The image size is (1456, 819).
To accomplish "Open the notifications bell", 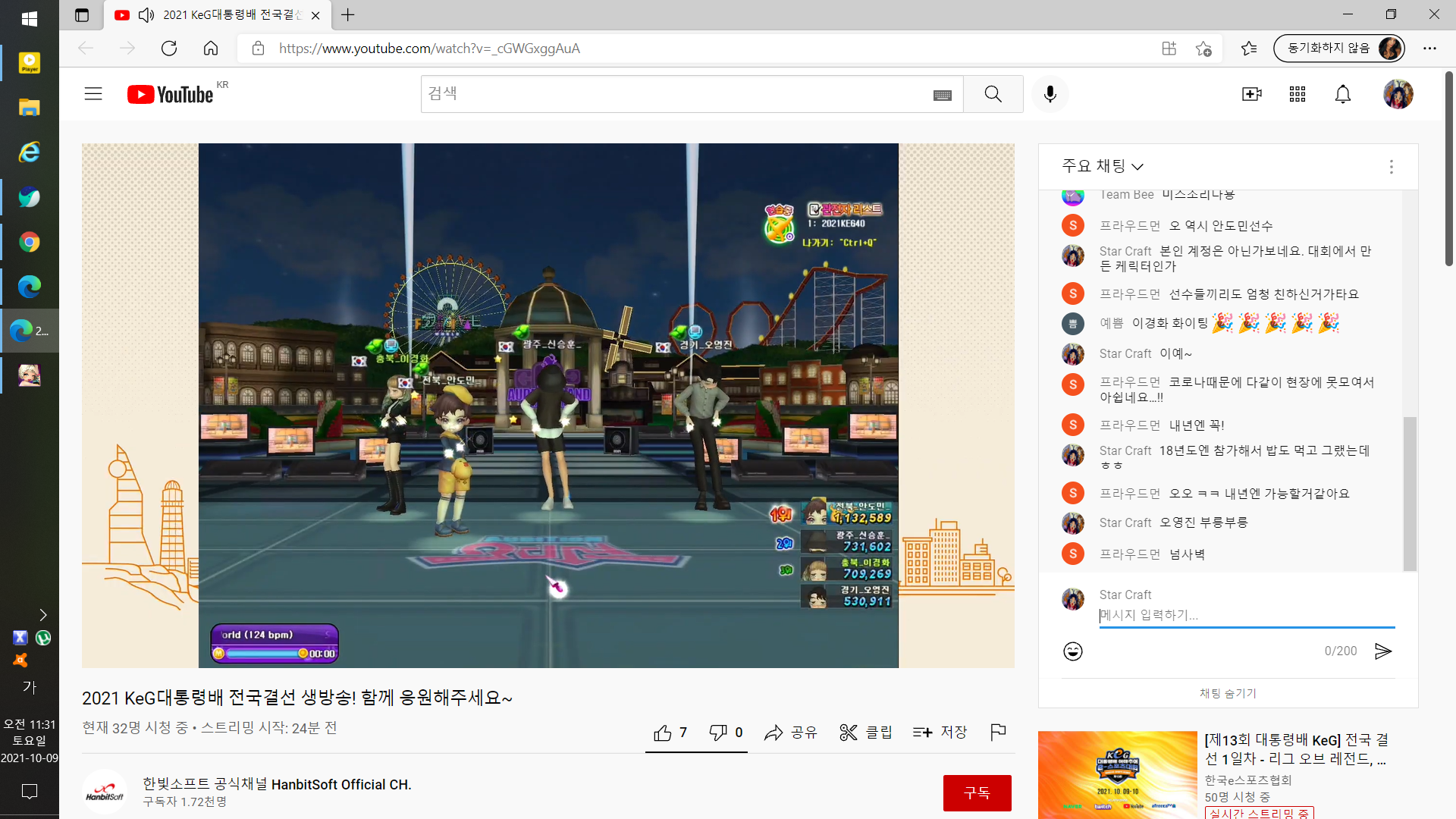I will (x=1343, y=94).
